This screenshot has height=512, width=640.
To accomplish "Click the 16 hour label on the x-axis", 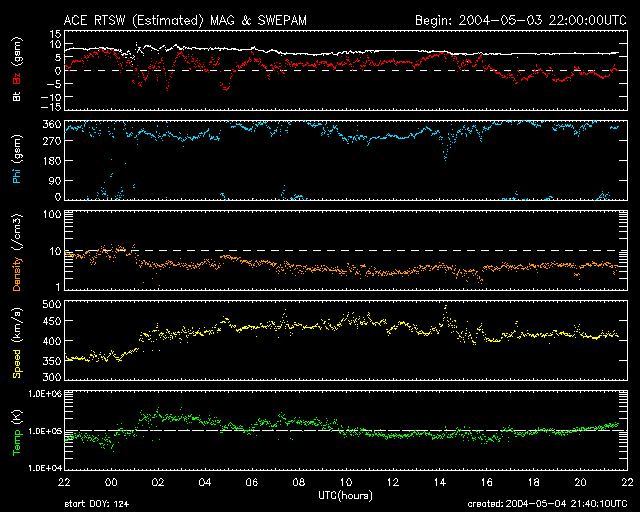I will pos(487,483).
